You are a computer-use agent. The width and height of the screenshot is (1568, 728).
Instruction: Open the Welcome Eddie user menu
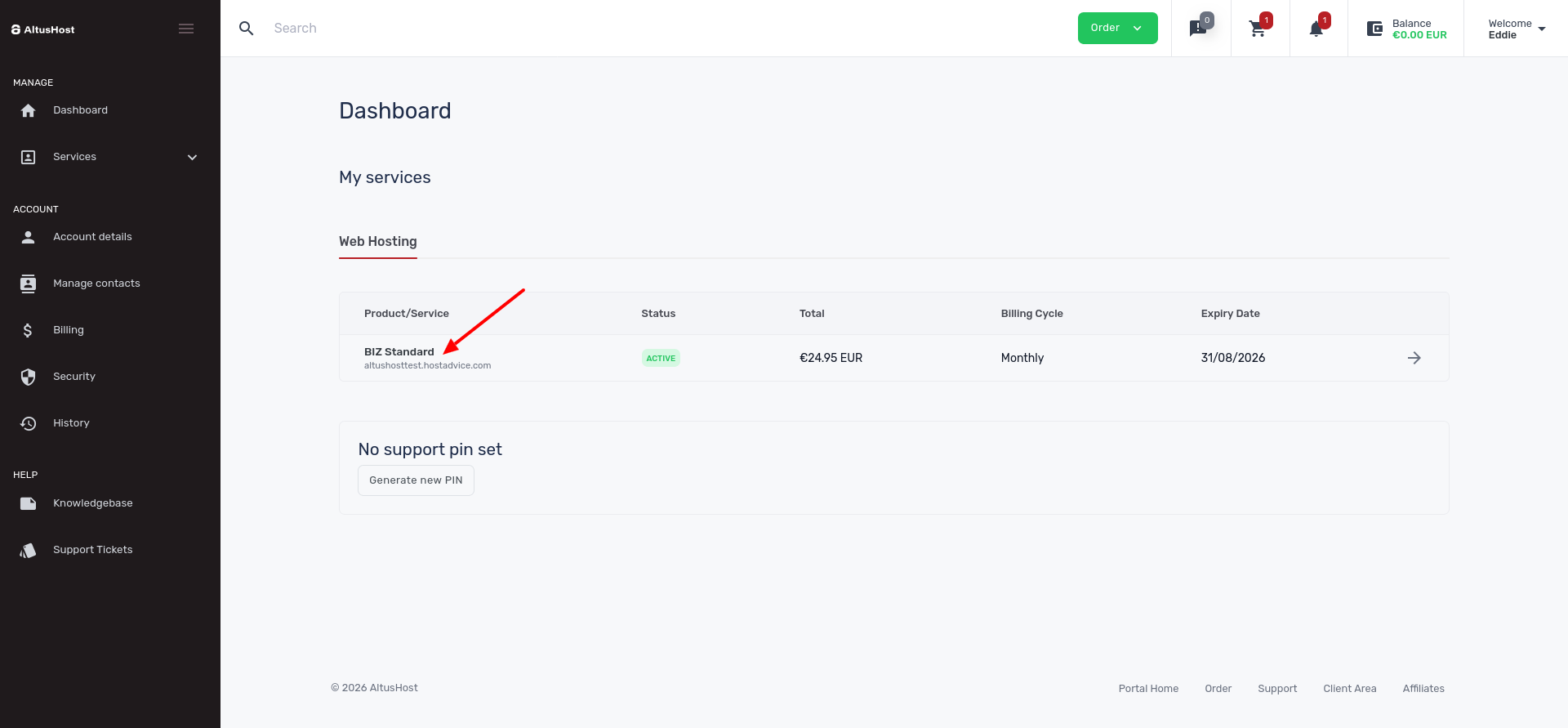click(x=1517, y=29)
